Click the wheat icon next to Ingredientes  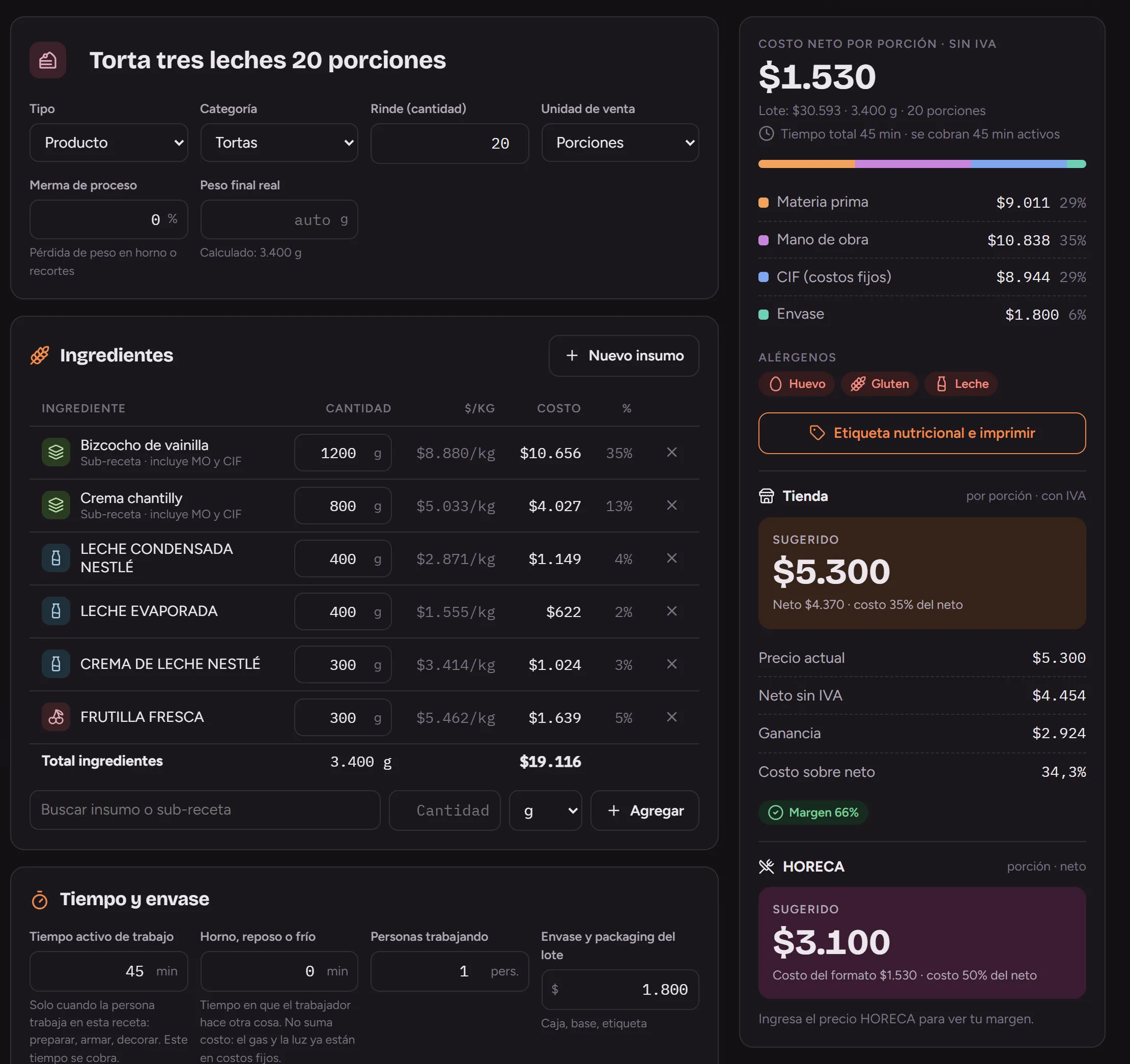(x=40, y=355)
